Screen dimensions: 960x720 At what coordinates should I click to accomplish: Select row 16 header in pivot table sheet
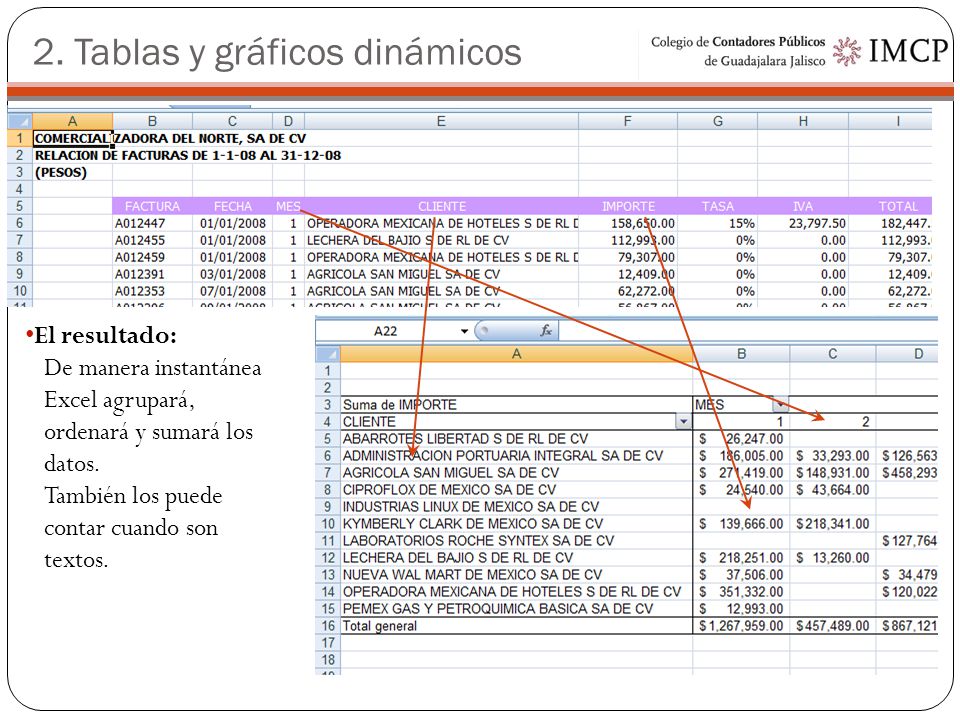328,626
